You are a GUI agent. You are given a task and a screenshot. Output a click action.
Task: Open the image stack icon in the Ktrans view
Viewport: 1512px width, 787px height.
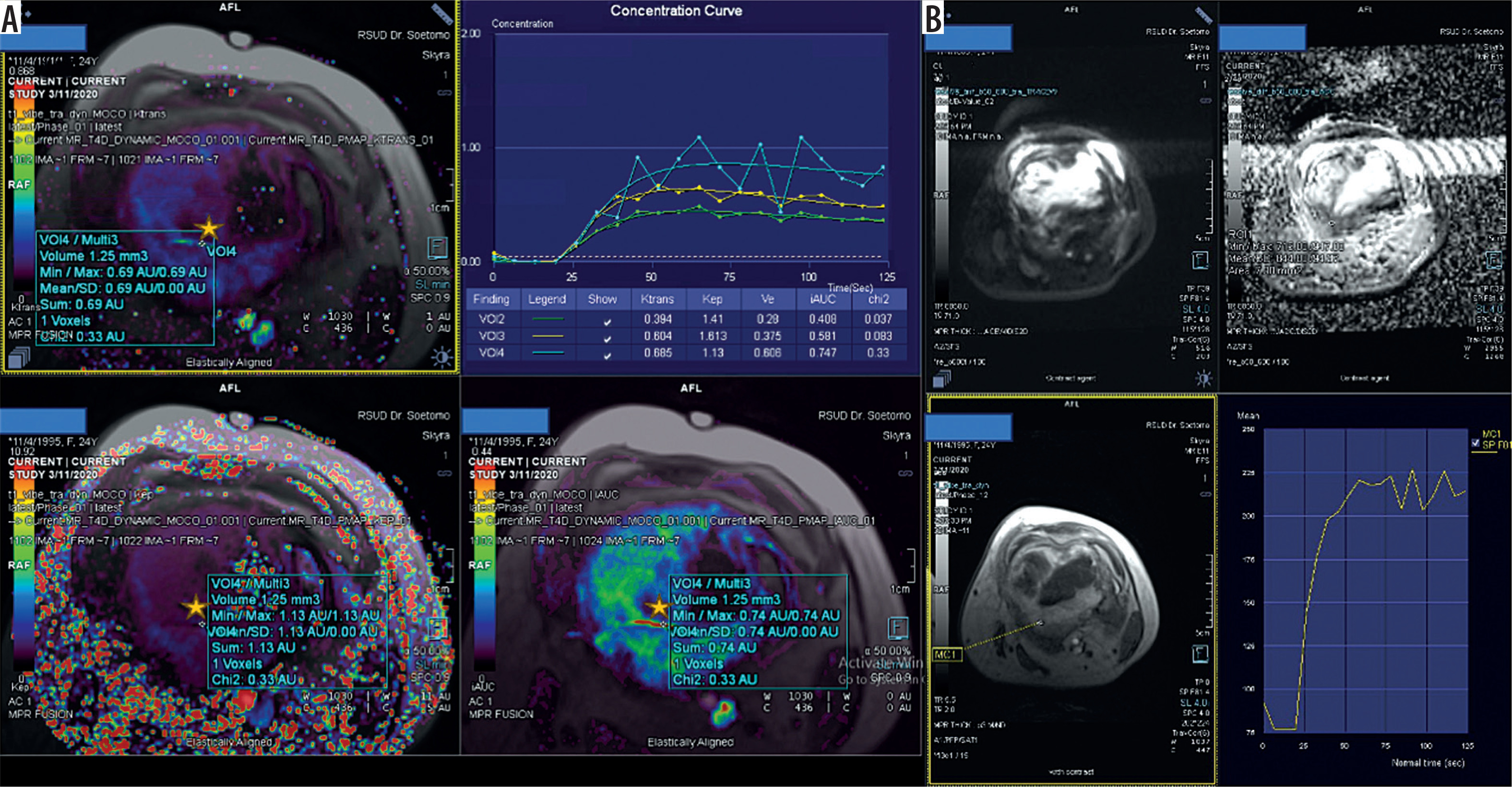[x=19, y=357]
